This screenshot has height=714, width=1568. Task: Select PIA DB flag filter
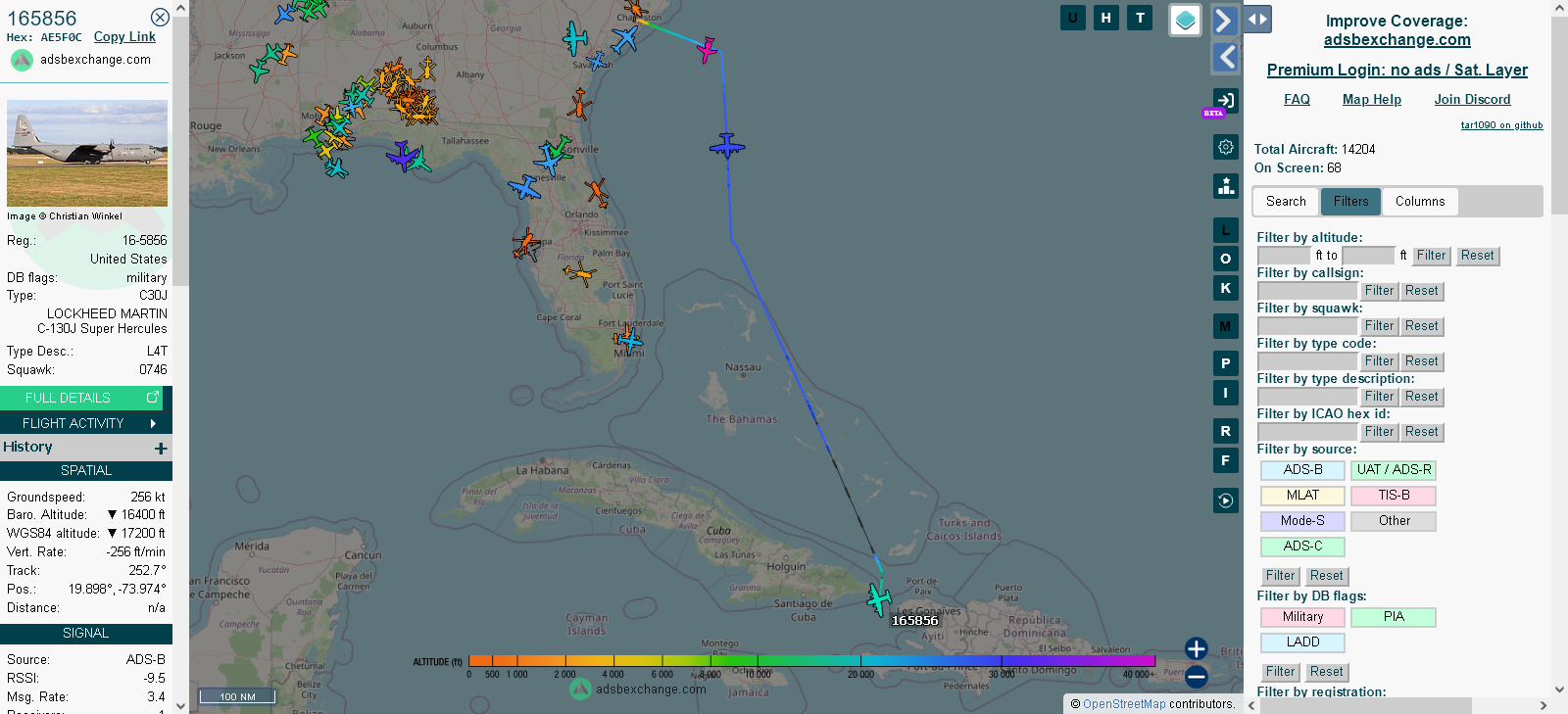(x=1394, y=617)
